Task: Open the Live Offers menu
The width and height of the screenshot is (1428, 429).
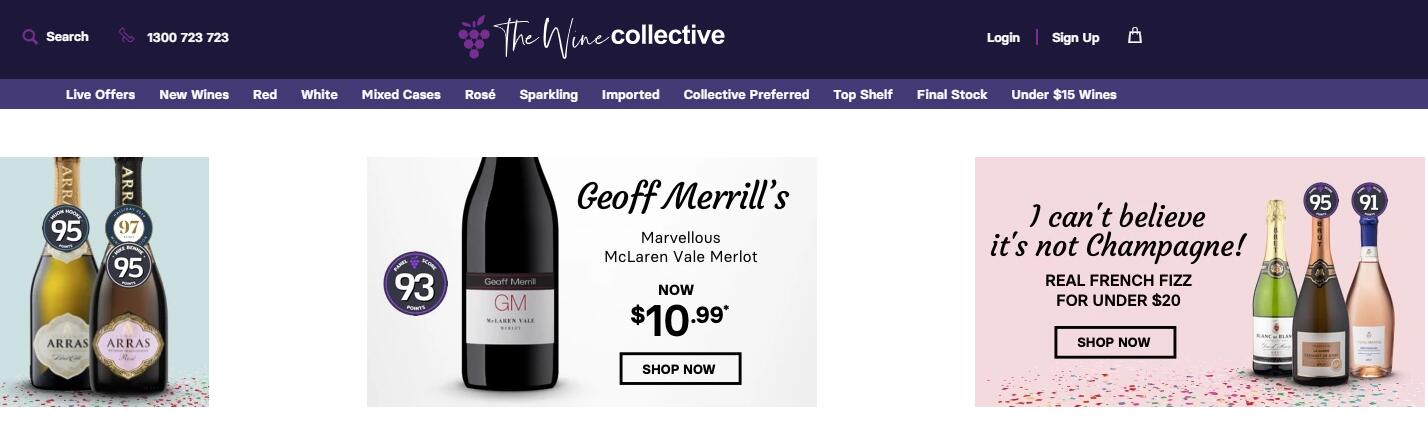Action: pos(100,95)
